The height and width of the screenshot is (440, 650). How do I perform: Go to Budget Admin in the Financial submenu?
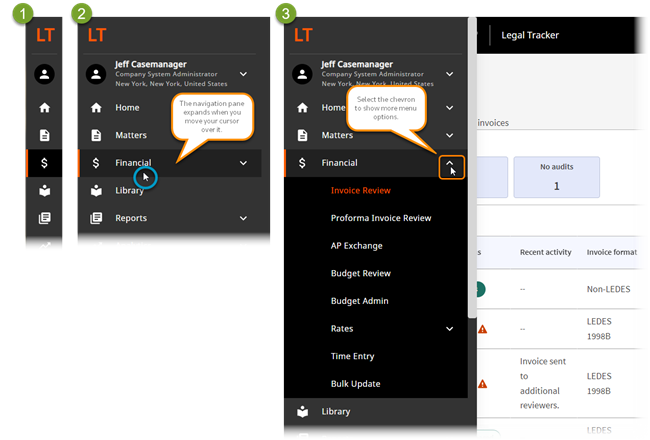[x=359, y=300]
